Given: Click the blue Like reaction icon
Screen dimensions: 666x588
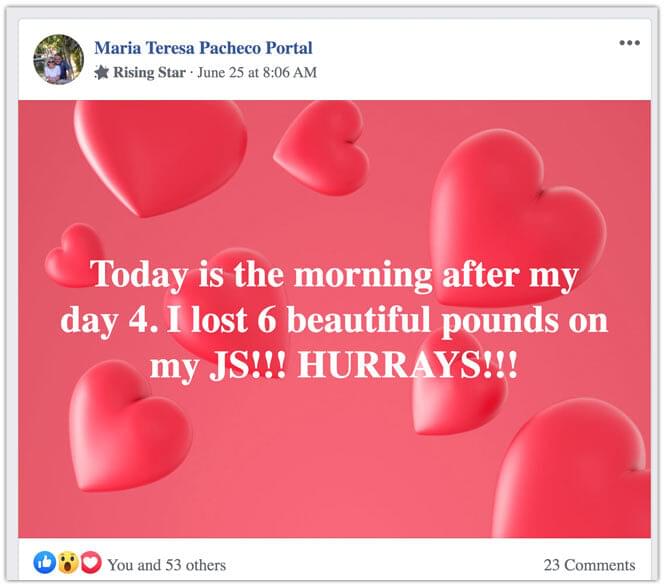Looking at the screenshot, I should (45, 563).
